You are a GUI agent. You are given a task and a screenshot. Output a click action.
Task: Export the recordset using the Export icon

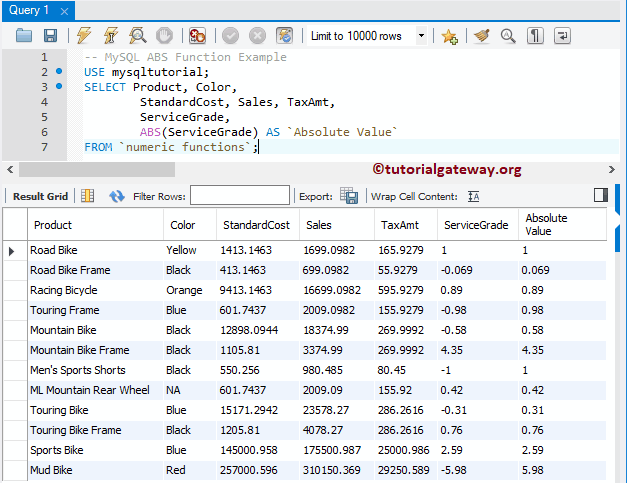pyautogui.click(x=349, y=196)
